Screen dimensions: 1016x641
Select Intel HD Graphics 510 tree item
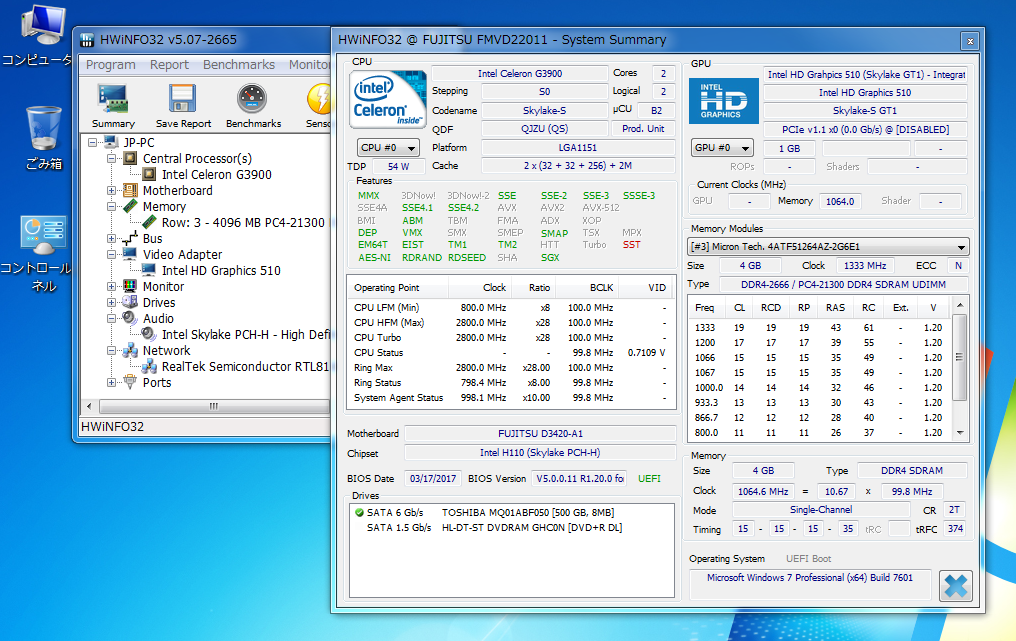click(220, 271)
